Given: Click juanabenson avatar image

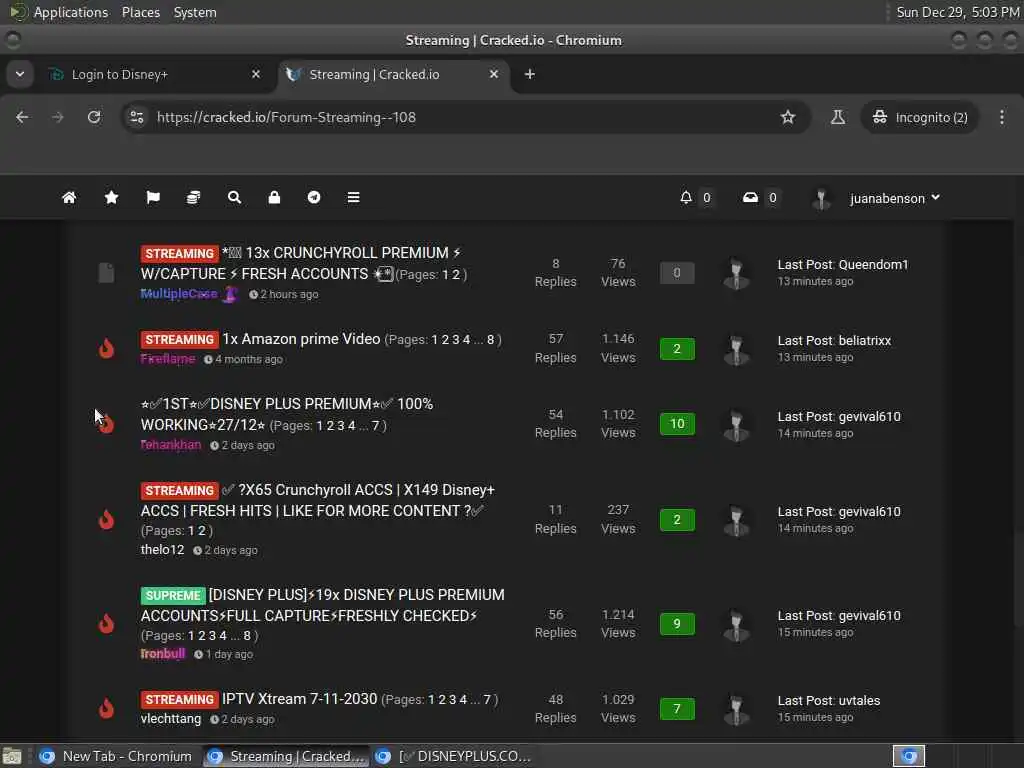Looking at the screenshot, I should point(821,199).
